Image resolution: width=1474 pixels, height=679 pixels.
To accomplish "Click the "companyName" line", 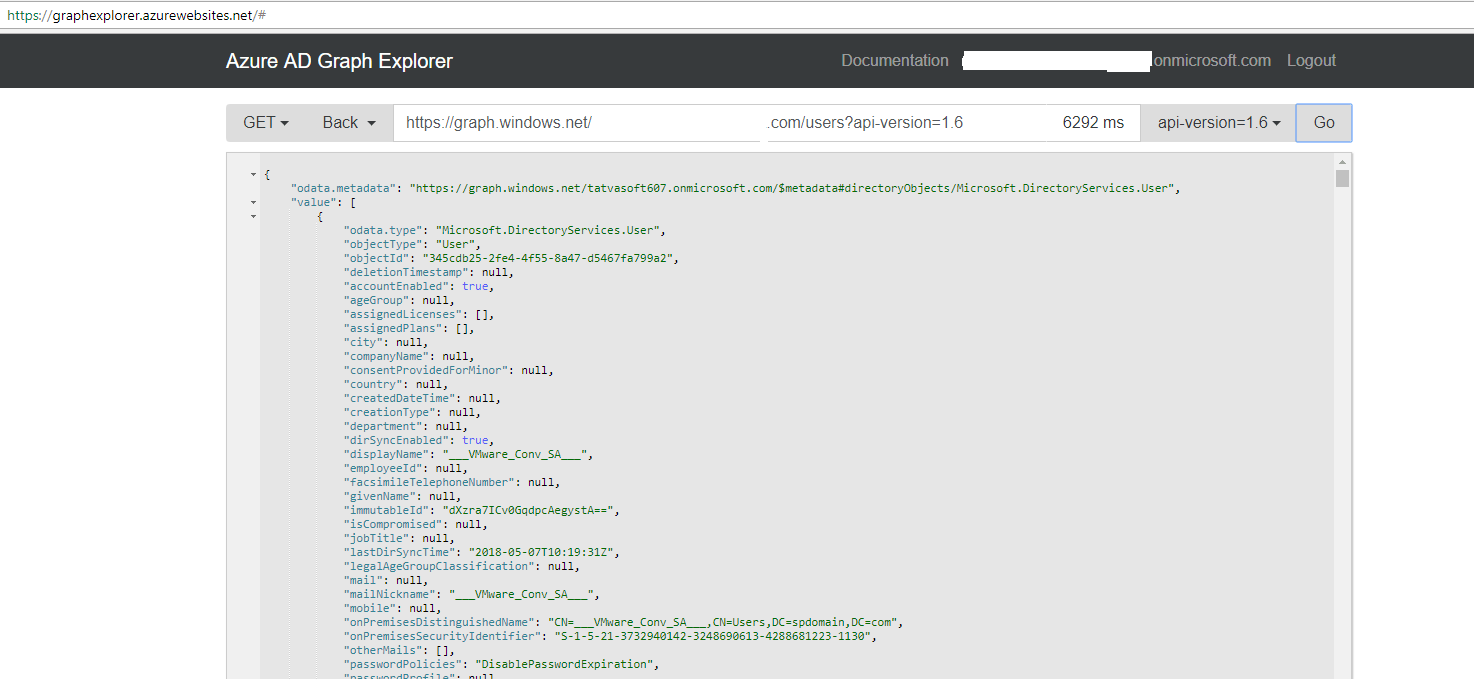I will pos(408,356).
